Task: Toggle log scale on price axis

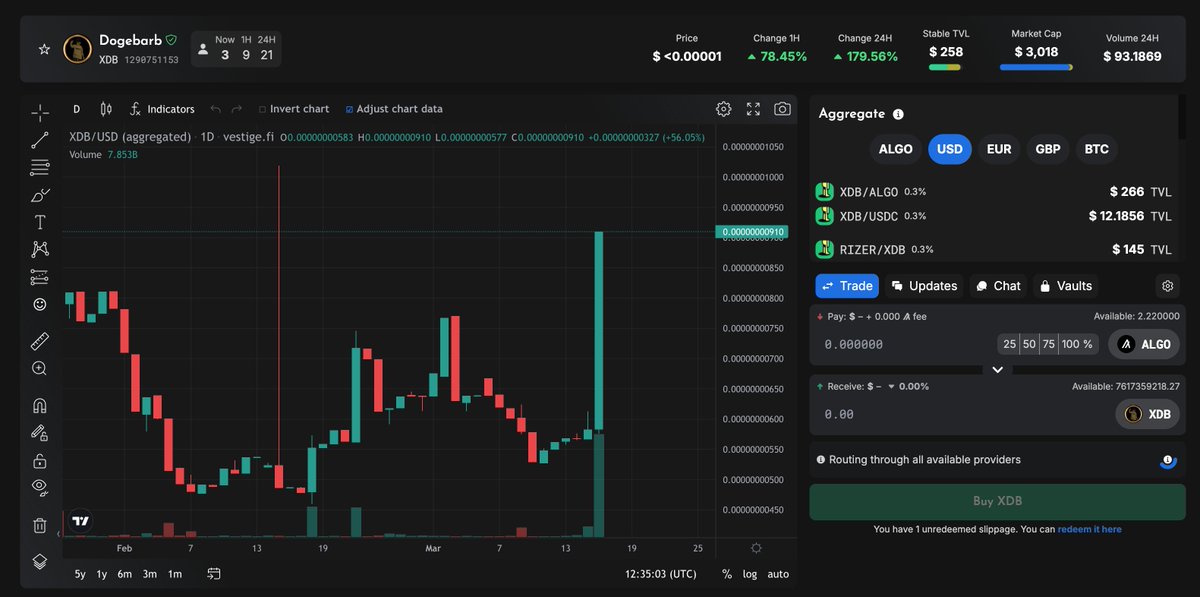Action: pos(750,574)
